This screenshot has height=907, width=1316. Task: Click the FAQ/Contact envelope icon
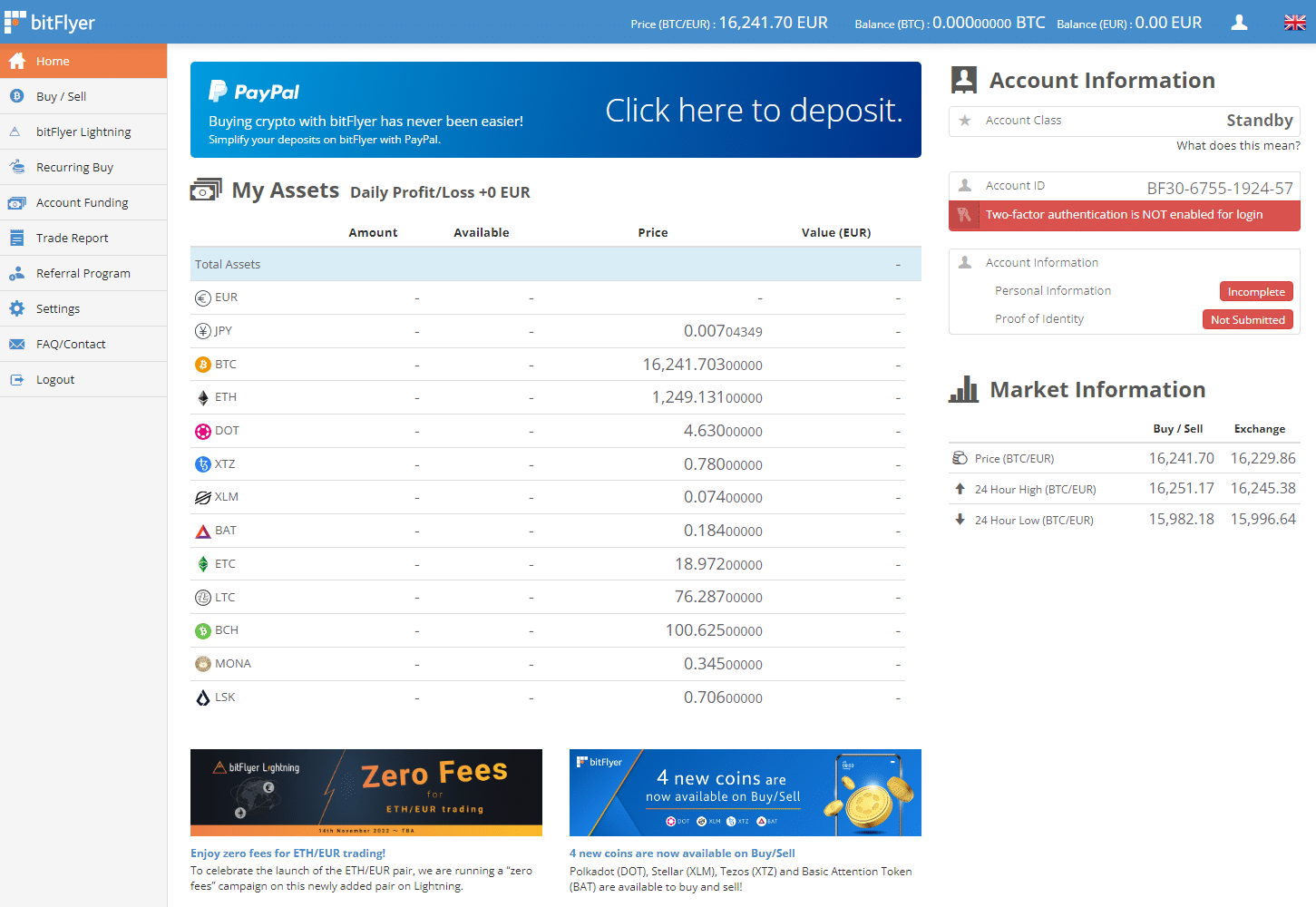(x=16, y=344)
